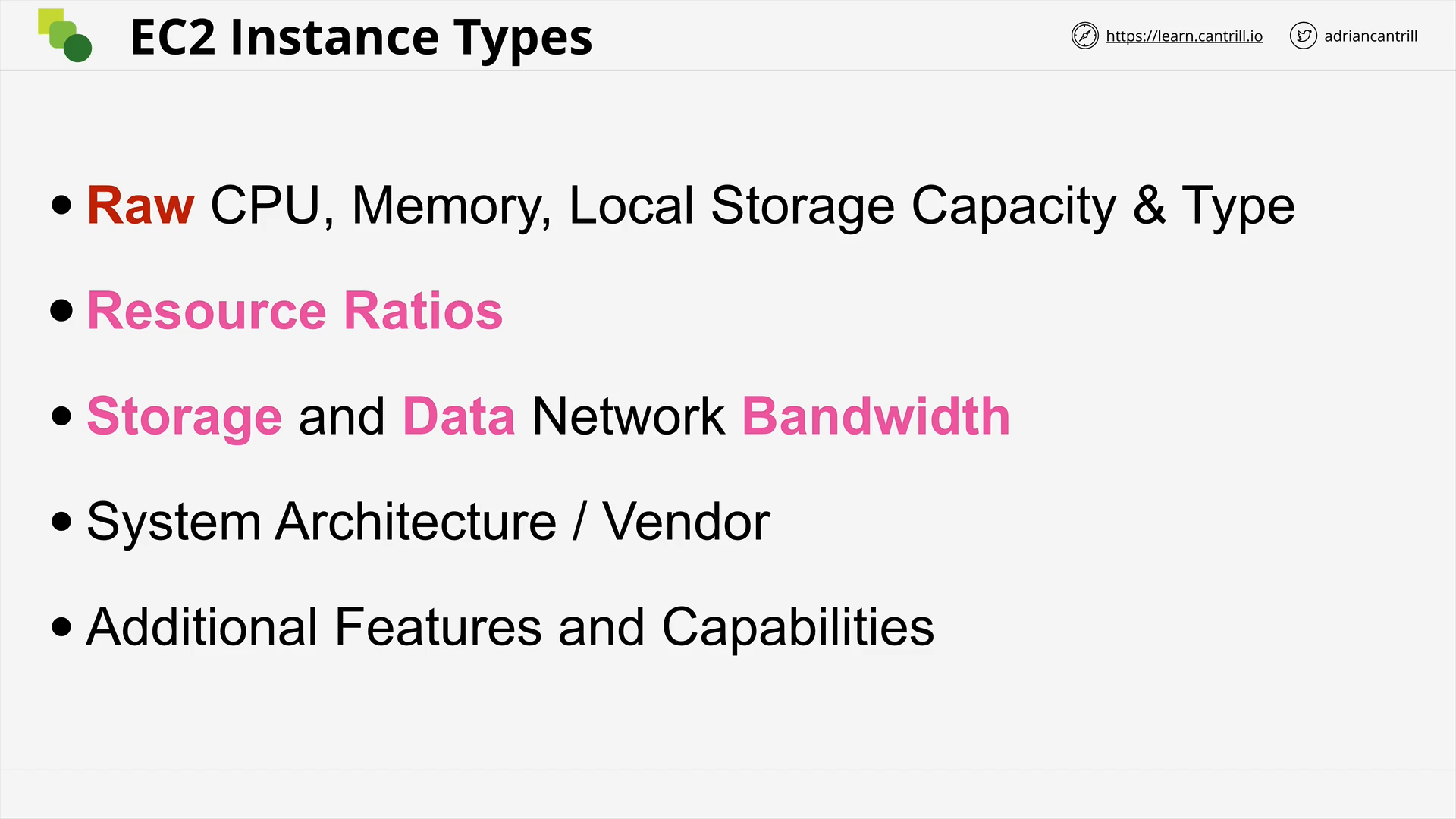
Task: Click the bullet before Storage and Data
Action: pos(61,416)
